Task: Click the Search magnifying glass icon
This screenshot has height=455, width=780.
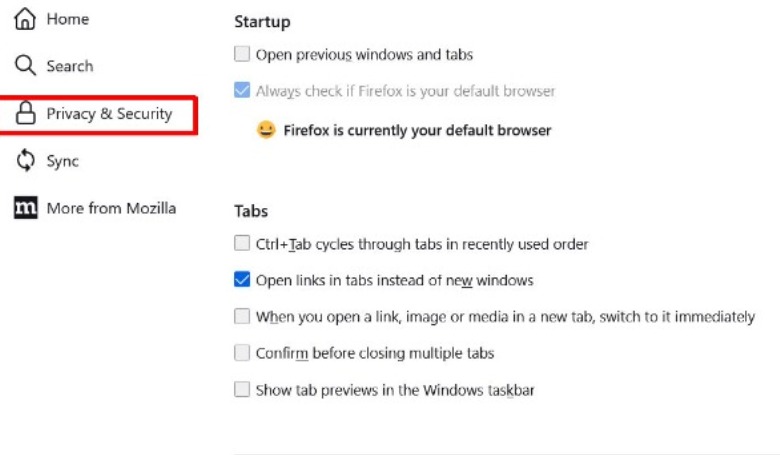Action: pos(26,66)
